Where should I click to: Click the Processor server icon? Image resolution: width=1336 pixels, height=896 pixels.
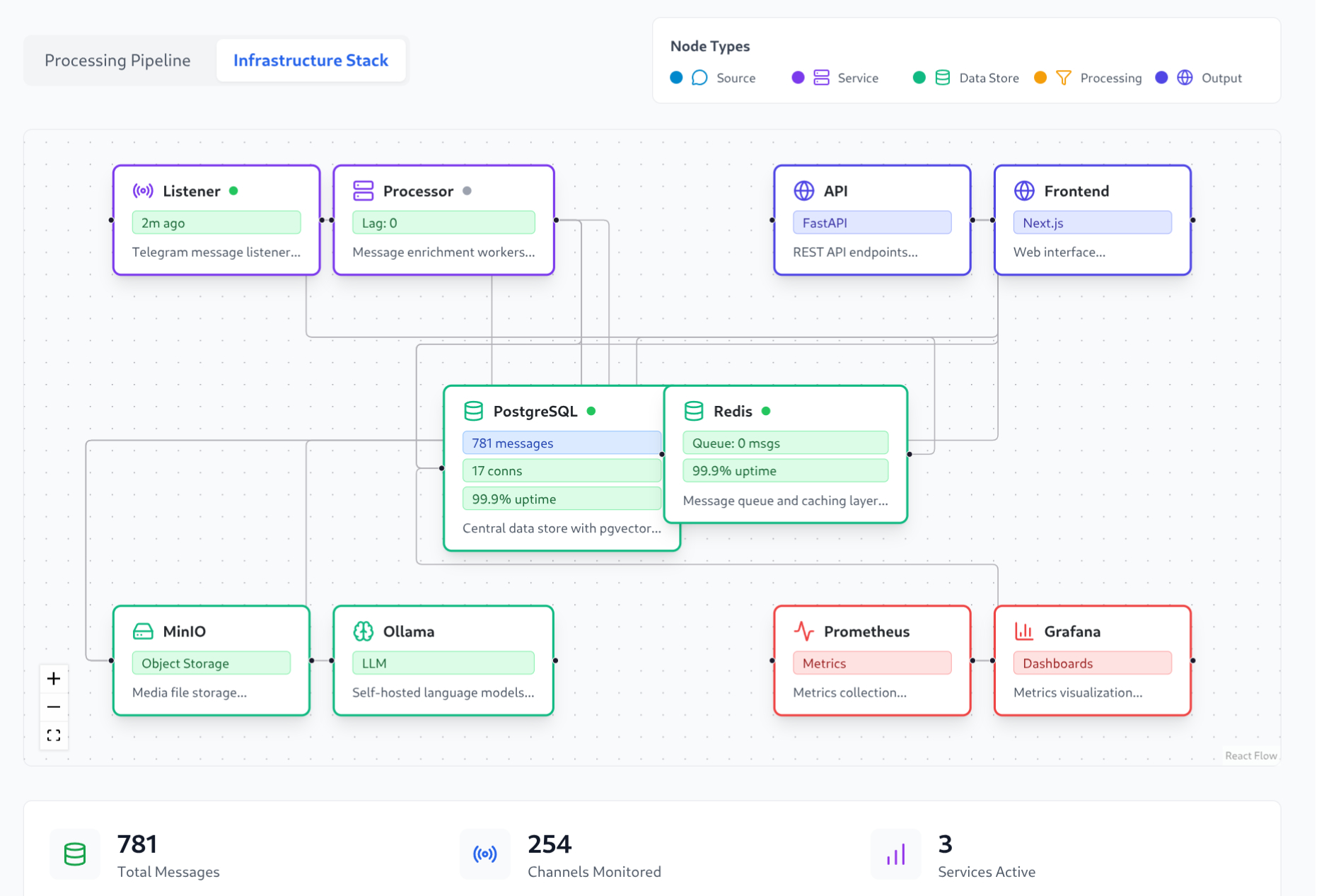pos(363,191)
